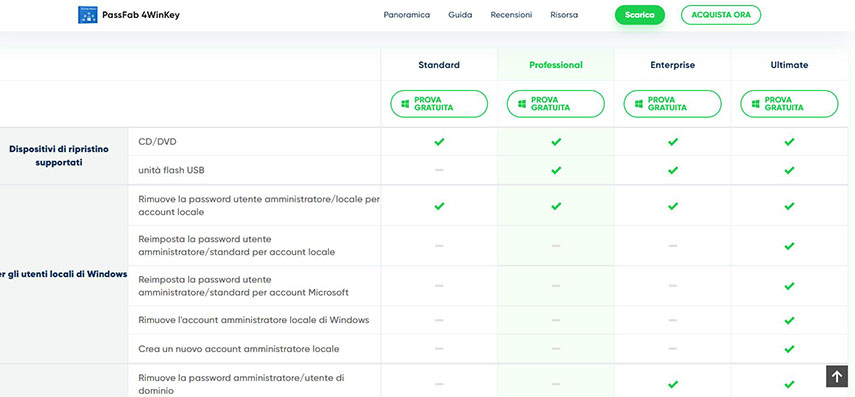This screenshot has width=855, height=397.
Task: Click CD/DVD checkmark under Ultimate
Action: click(x=789, y=142)
